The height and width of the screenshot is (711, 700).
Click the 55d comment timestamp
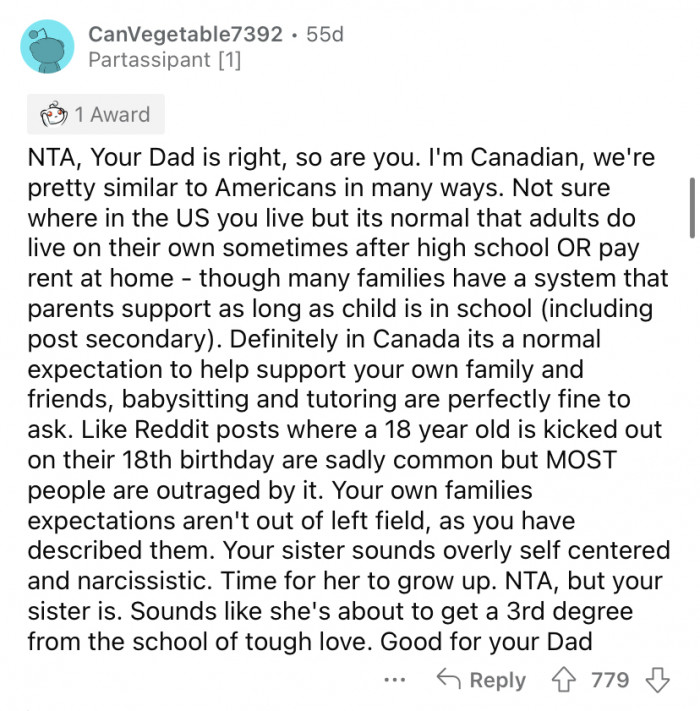(324, 33)
